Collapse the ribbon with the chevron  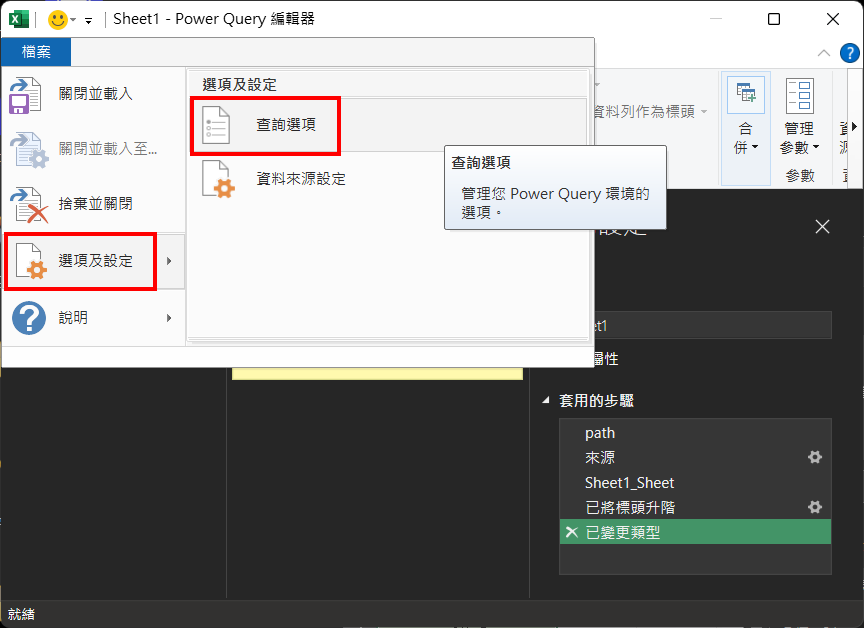tap(824, 53)
